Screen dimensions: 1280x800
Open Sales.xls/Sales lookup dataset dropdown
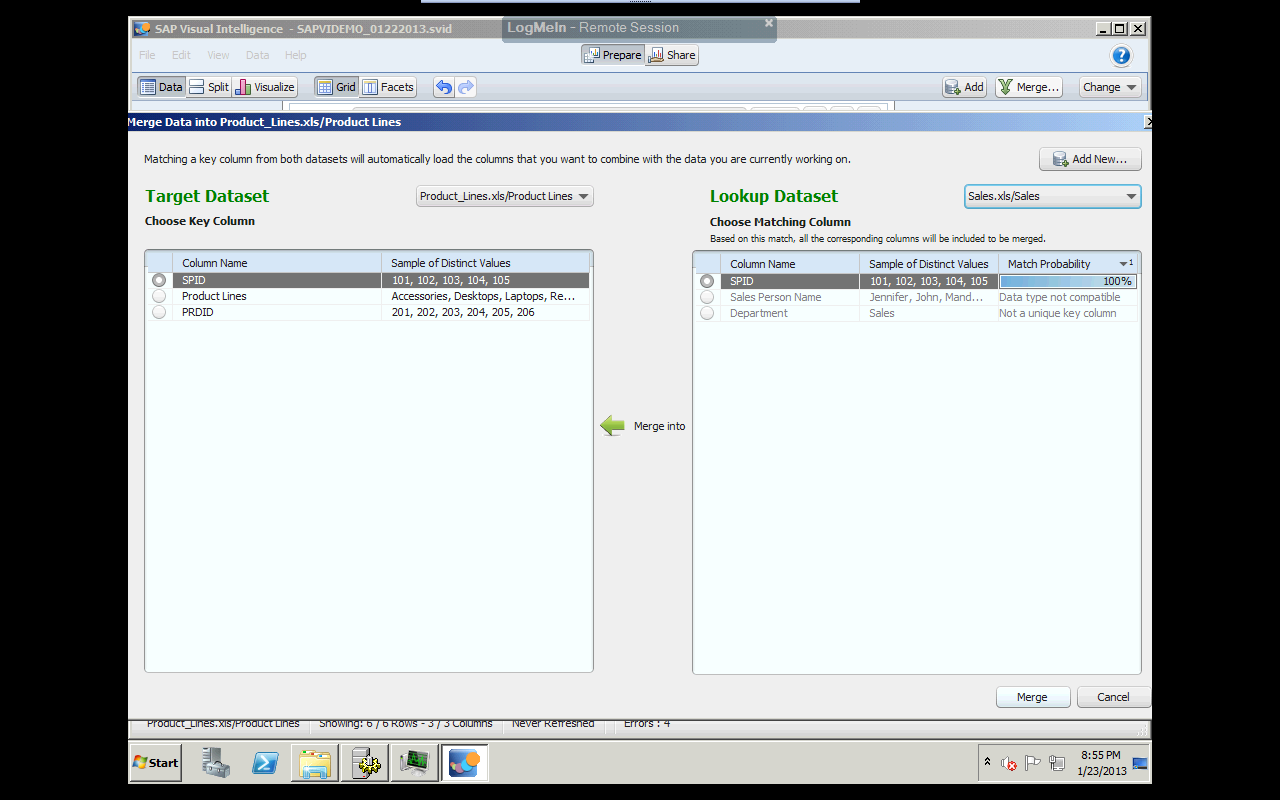pos(1053,196)
